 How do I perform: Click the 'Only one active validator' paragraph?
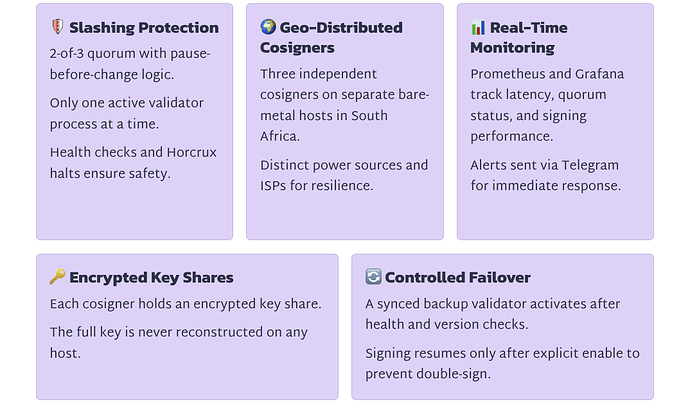coord(127,113)
